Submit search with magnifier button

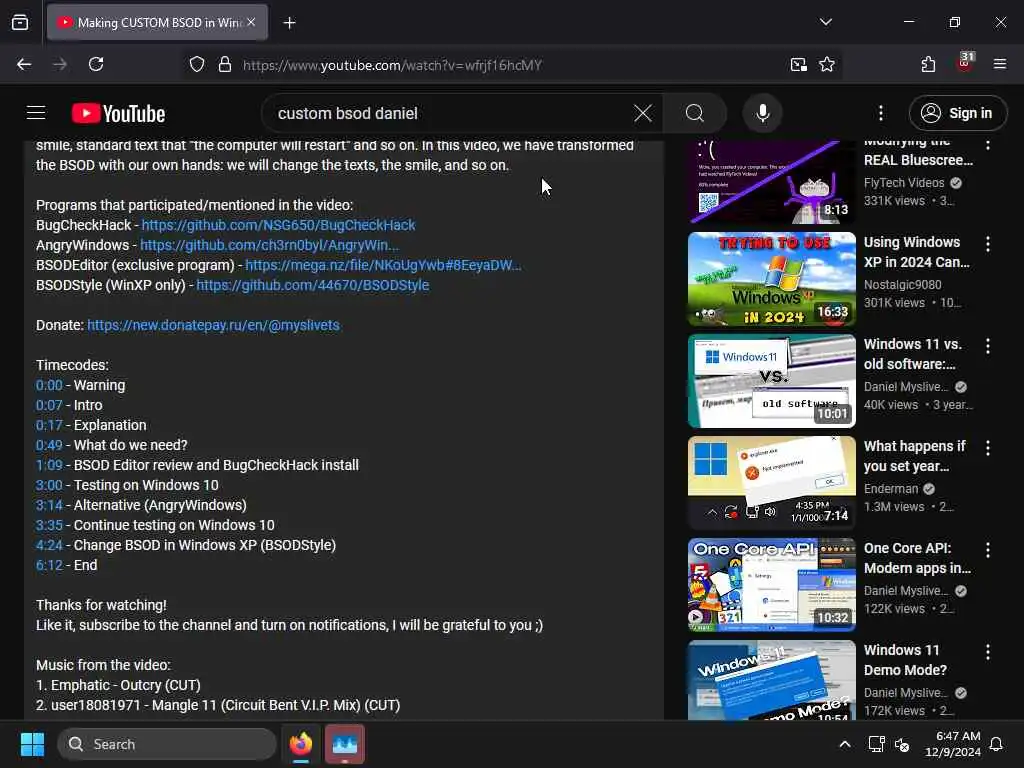(695, 114)
